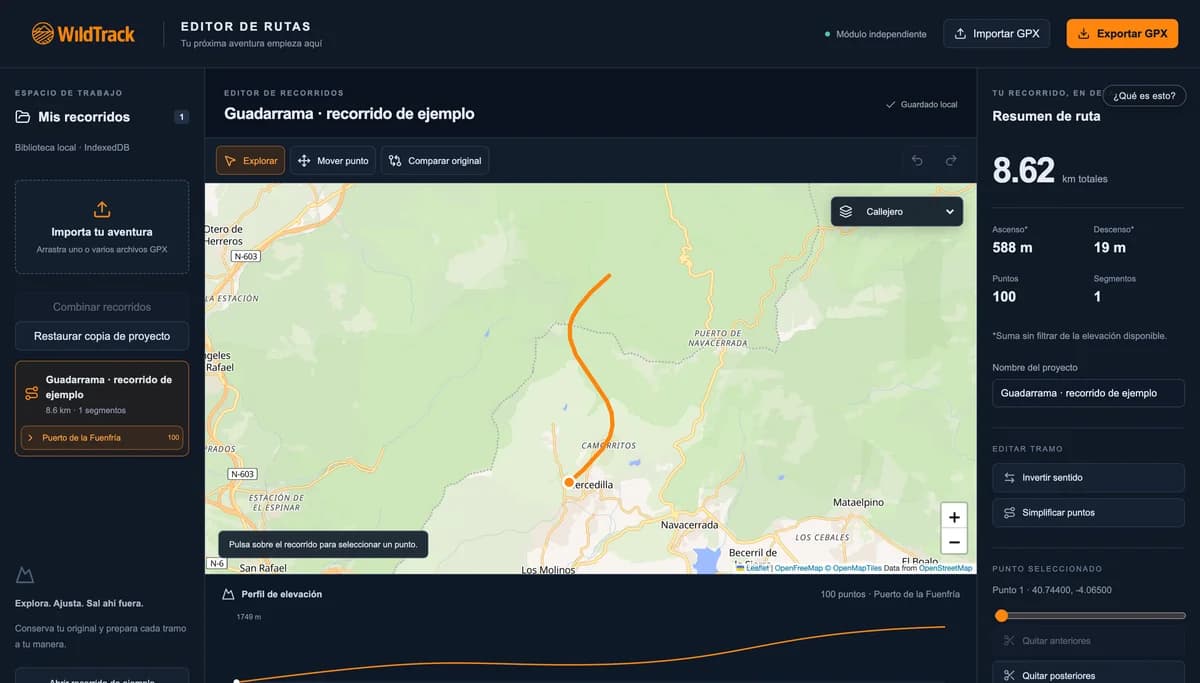Screen dimensions: 1200x683
Task: Click the OpenStreetMap attribution link
Action: click(x=945, y=568)
